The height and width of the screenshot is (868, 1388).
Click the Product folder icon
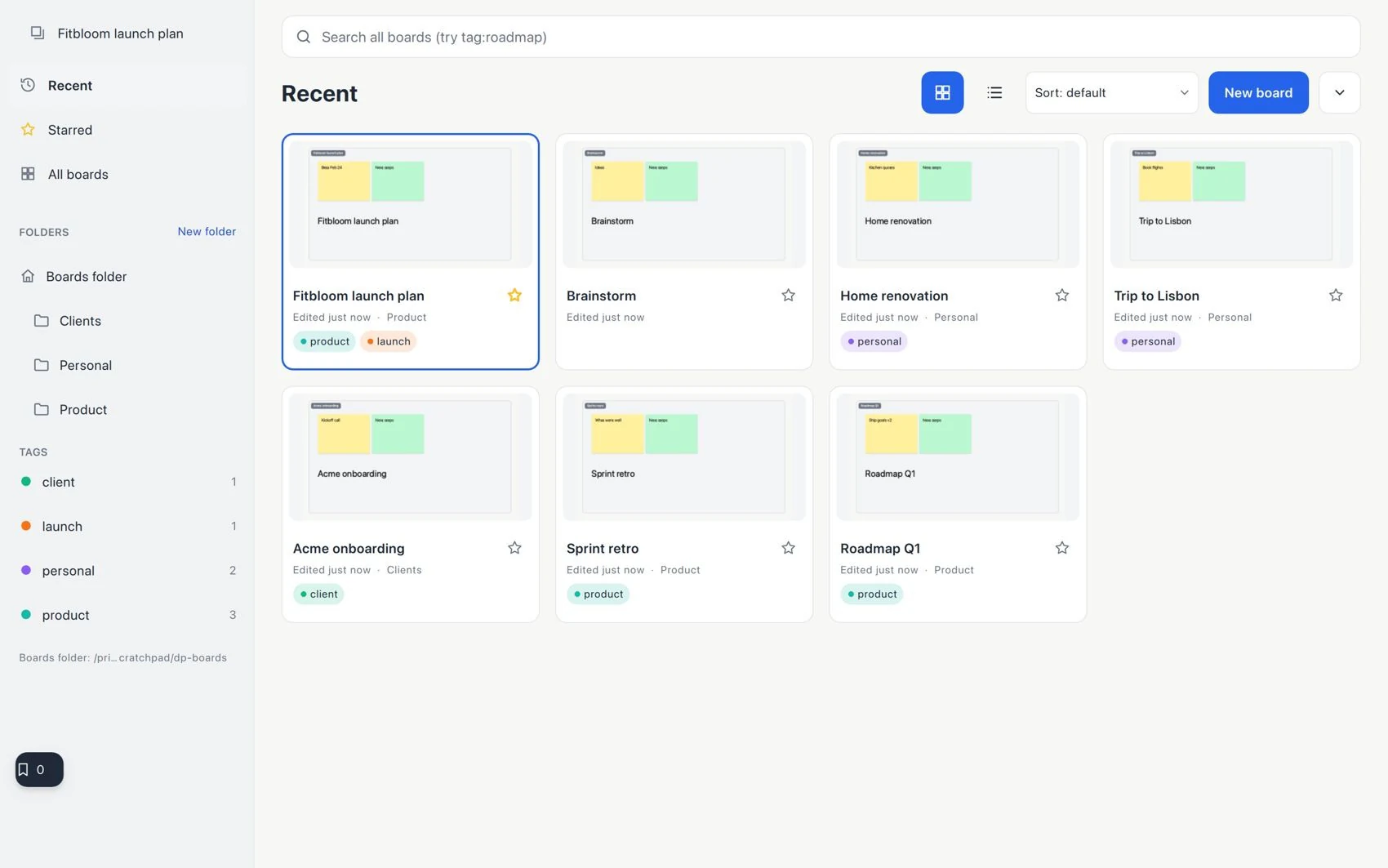(41, 409)
